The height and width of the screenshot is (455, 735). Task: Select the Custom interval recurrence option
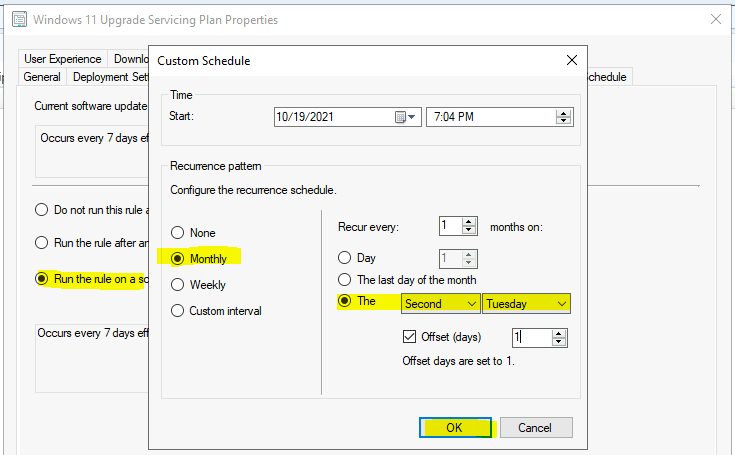coord(216,311)
